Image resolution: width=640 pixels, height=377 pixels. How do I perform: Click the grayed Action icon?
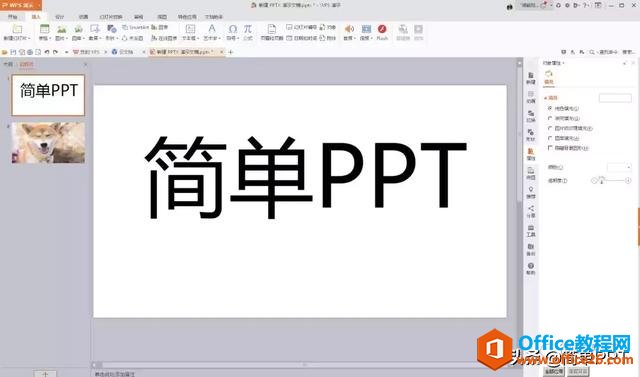(418, 29)
